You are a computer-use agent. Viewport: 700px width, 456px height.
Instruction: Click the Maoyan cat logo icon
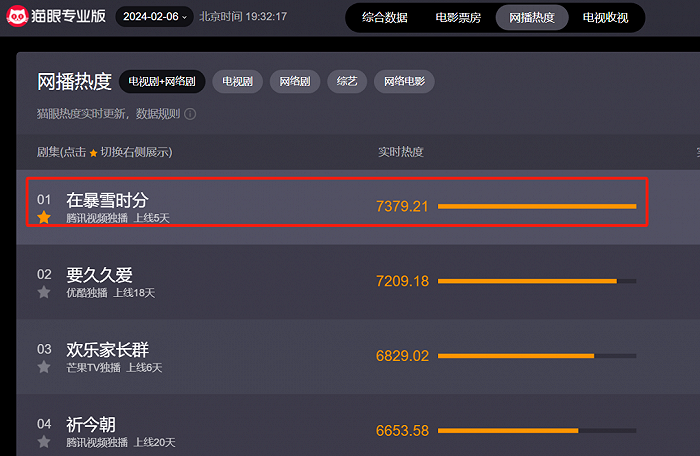[17, 16]
